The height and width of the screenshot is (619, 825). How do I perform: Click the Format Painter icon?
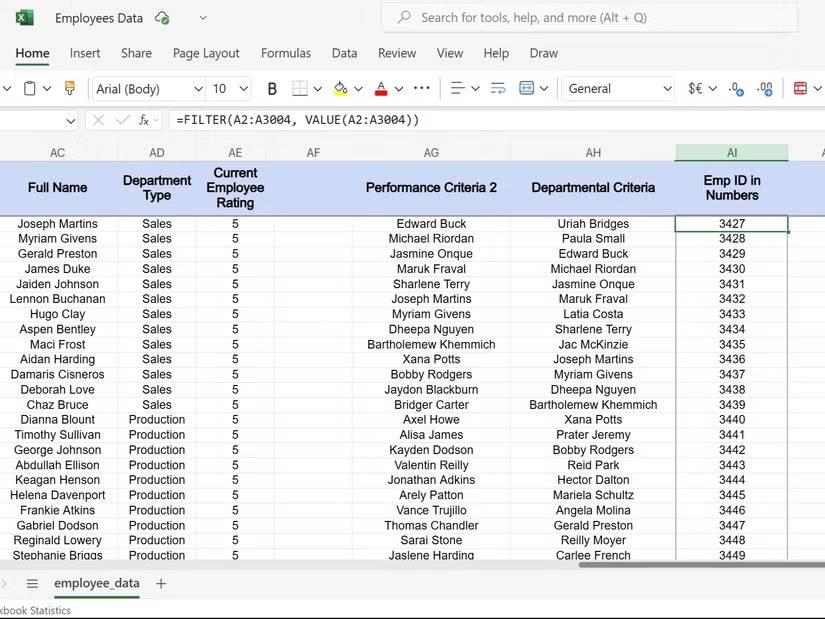tap(69, 89)
